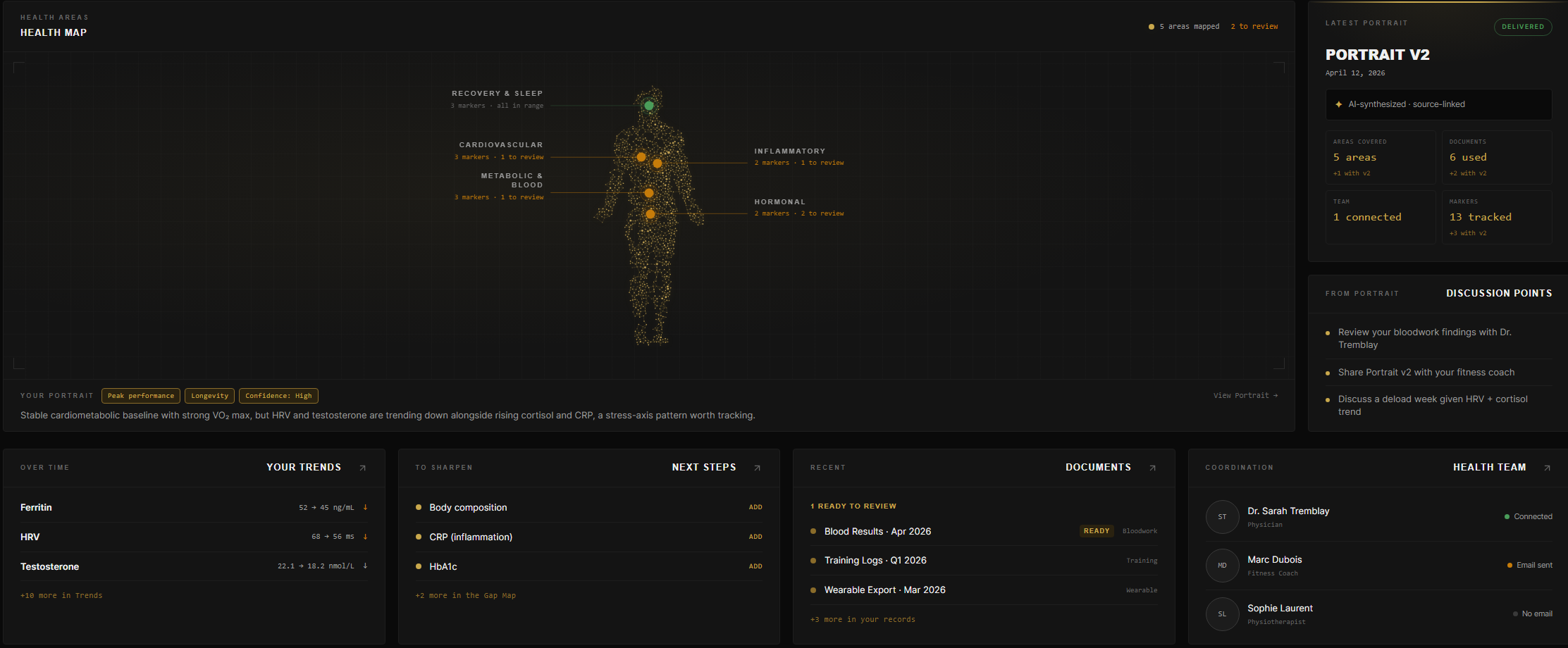Click the Markers 13 tracked card
This screenshot has height=648, width=1568.
(x=1497, y=218)
